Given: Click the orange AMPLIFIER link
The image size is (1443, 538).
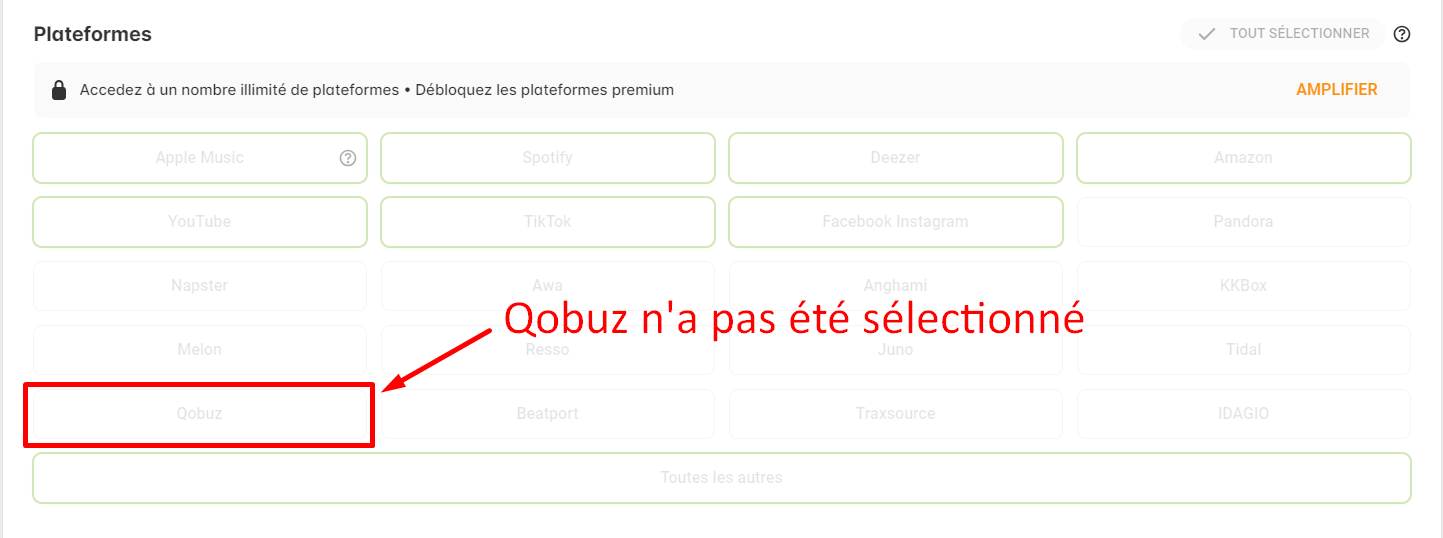Looking at the screenshot, I should point(1337,90).
